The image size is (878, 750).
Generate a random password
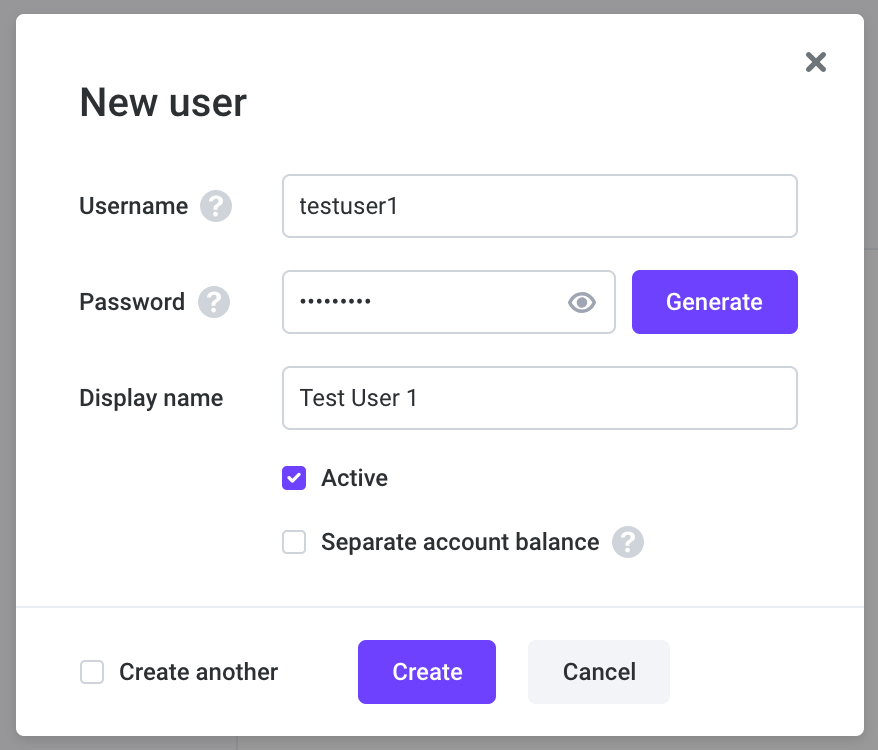click(x=714, y=302)
